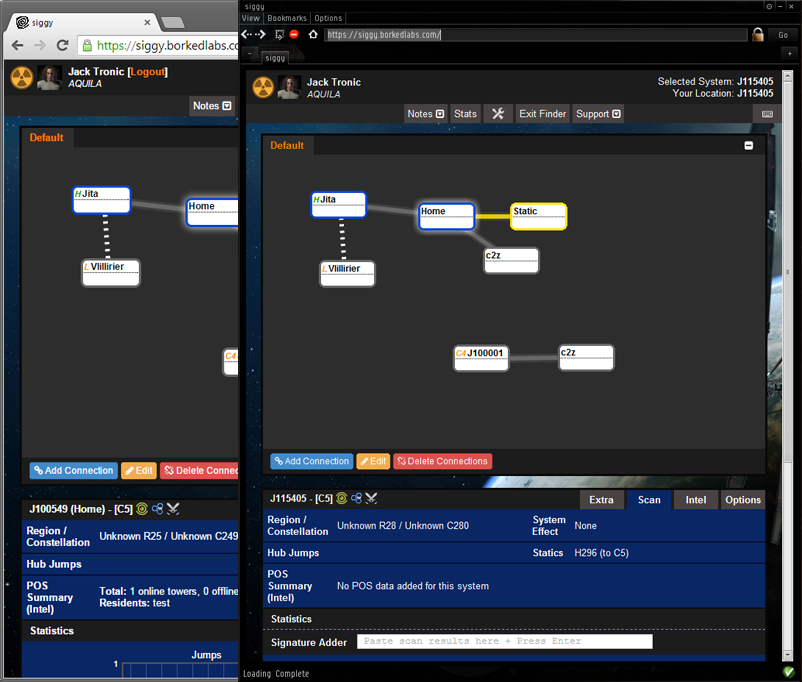The height and width of the screenshot is (682, 802).
Task: Click the keyboard icon at toolbar right
Action: coord(767,114)
